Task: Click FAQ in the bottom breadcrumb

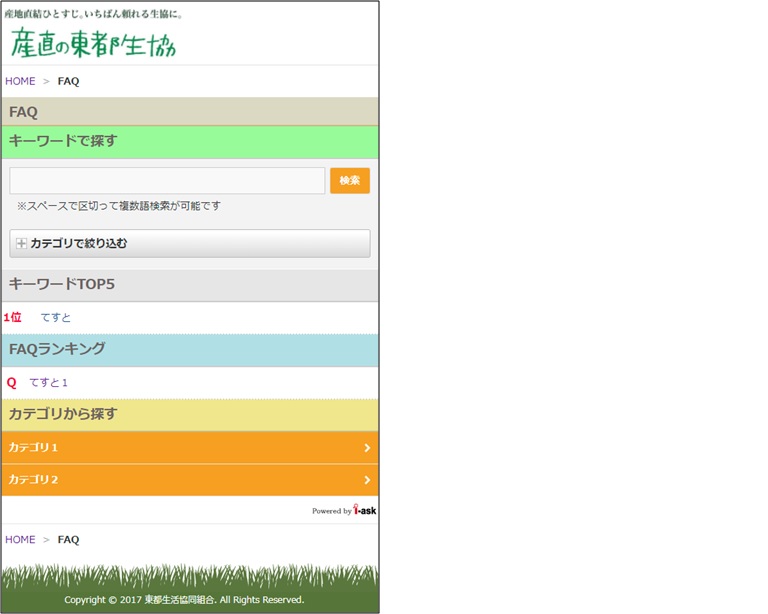Action: point(68,540)
